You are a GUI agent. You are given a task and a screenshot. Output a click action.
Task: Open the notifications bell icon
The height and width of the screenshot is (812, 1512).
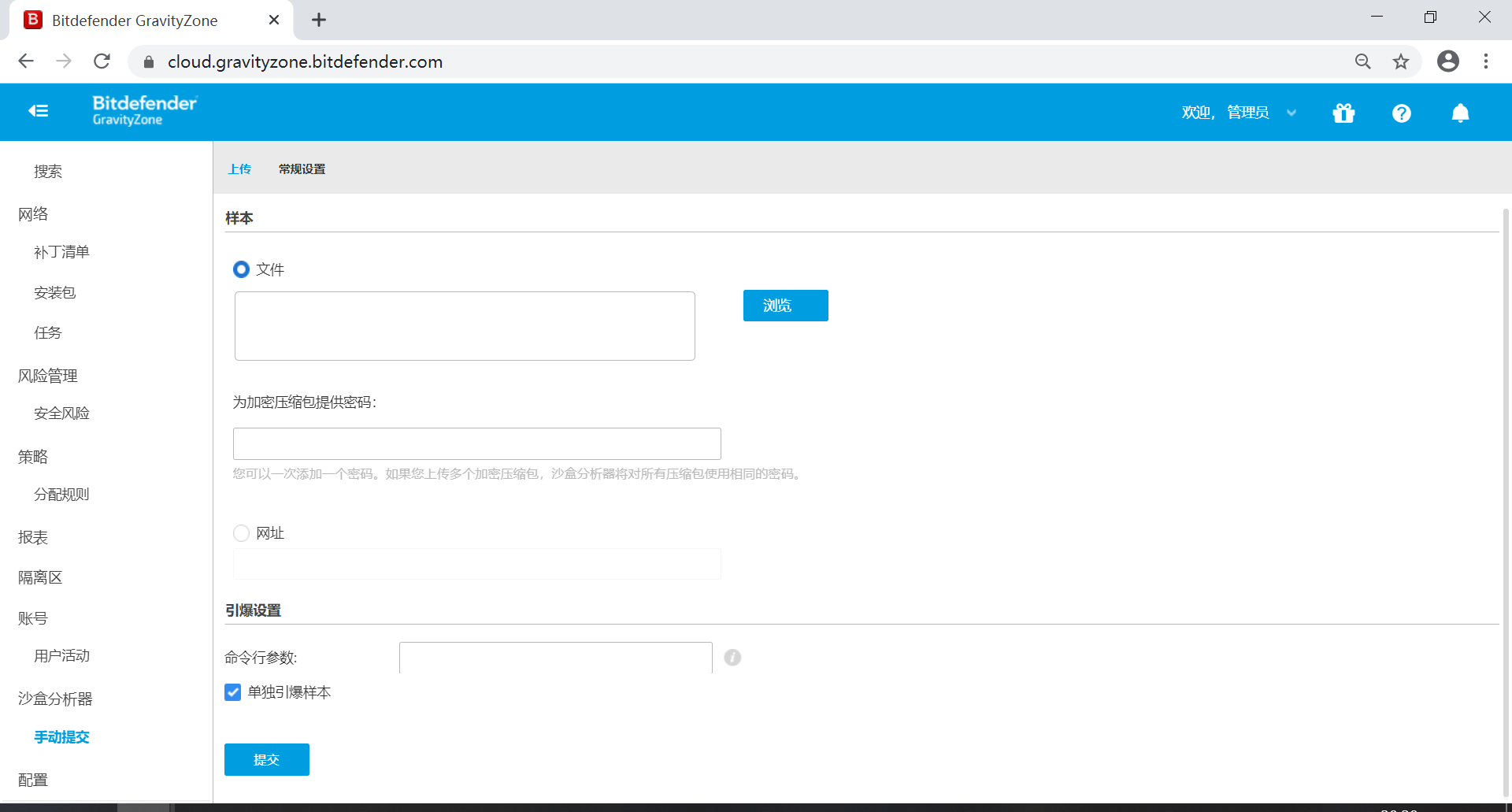1460,113
